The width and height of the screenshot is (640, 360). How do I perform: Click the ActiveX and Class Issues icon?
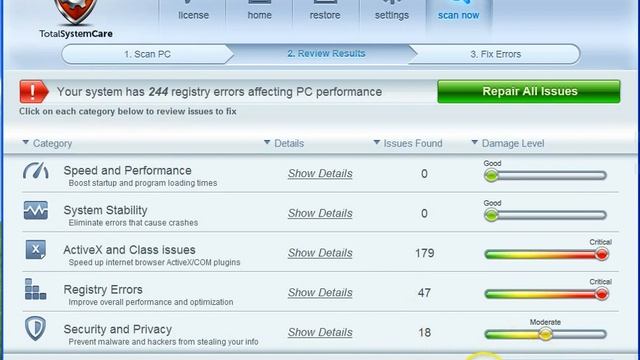pos(36,250)
